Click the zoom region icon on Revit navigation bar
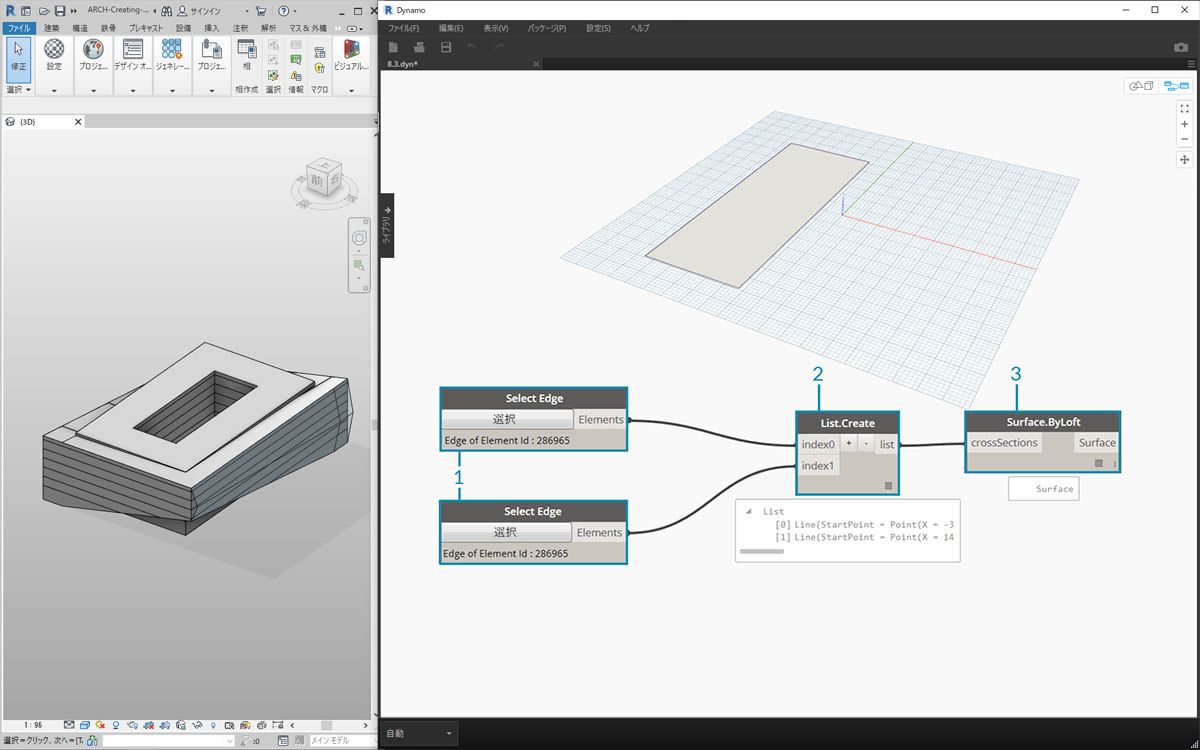 [359, 266]
